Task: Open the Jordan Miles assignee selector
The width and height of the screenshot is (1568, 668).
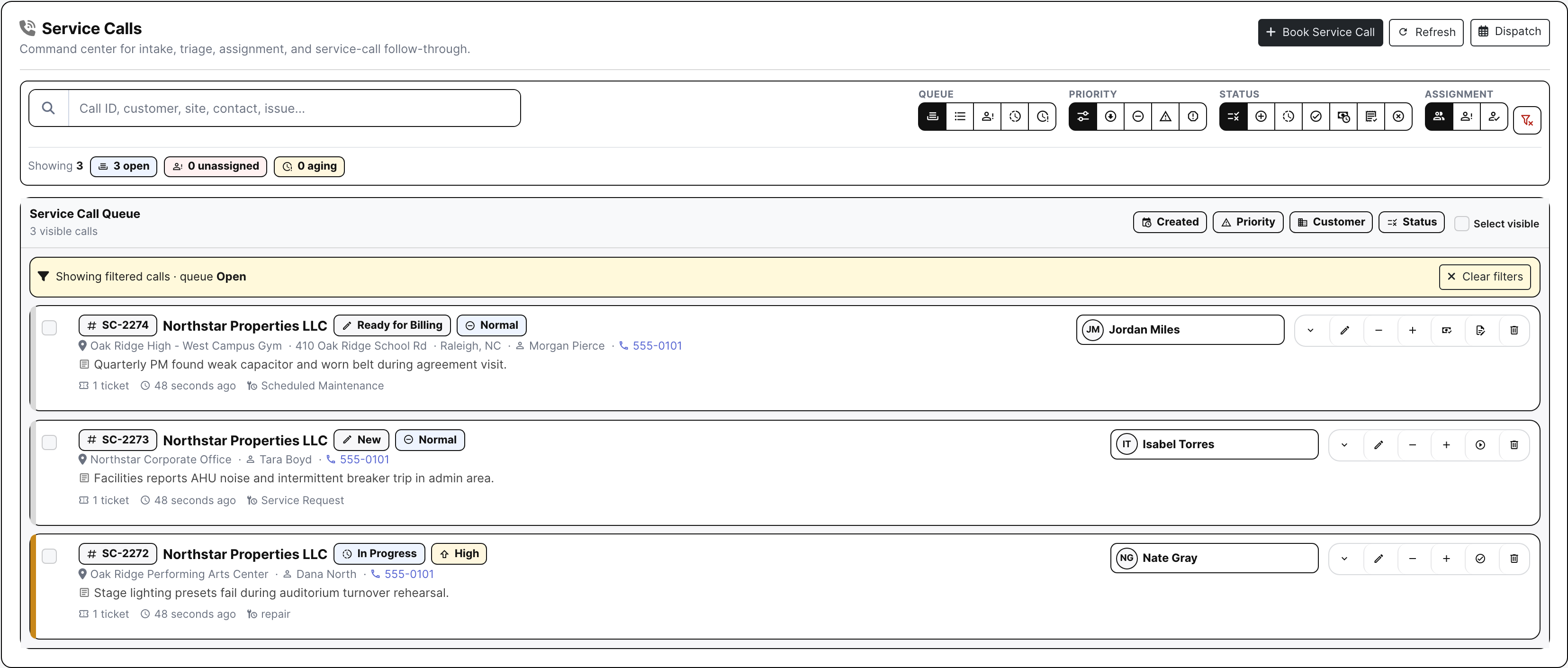Action: click(1180, 329)
